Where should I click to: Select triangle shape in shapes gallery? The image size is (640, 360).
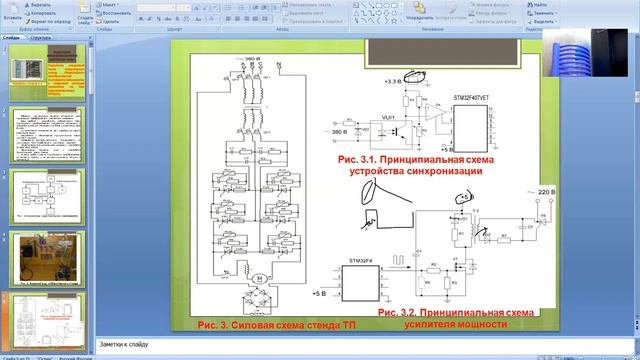356,13
